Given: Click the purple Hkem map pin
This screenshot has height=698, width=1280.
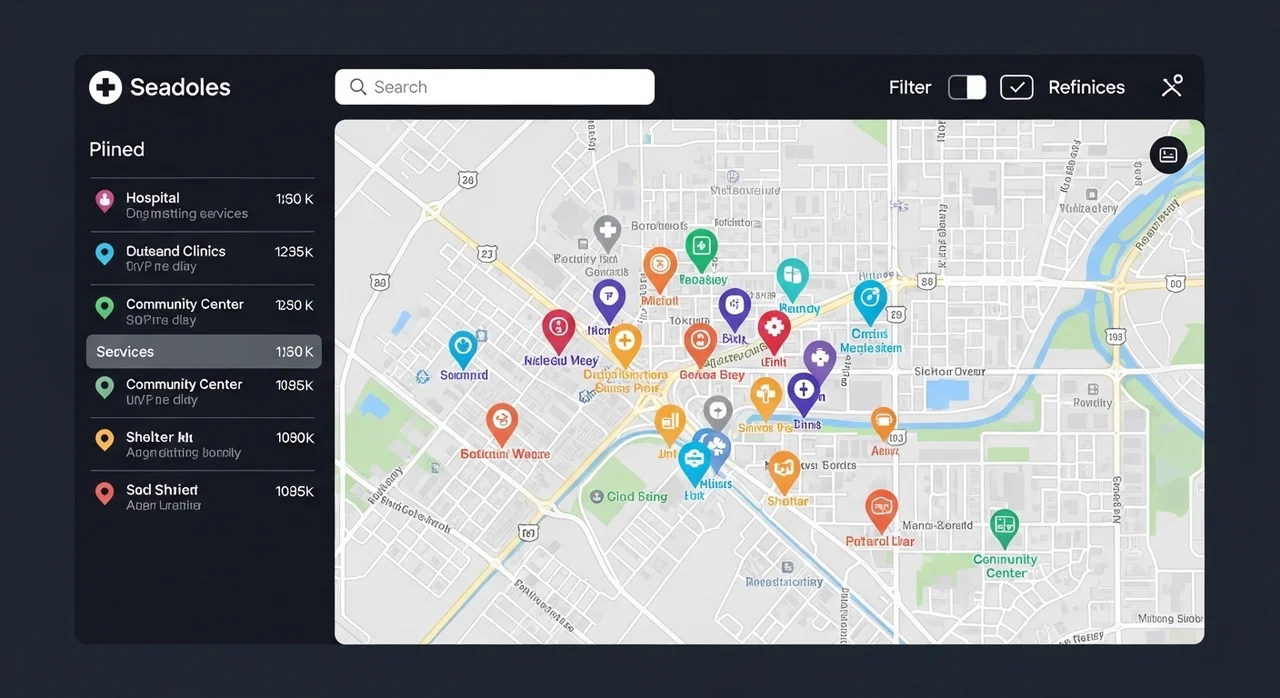Looking at the screenshot, I should coord(609,300).
